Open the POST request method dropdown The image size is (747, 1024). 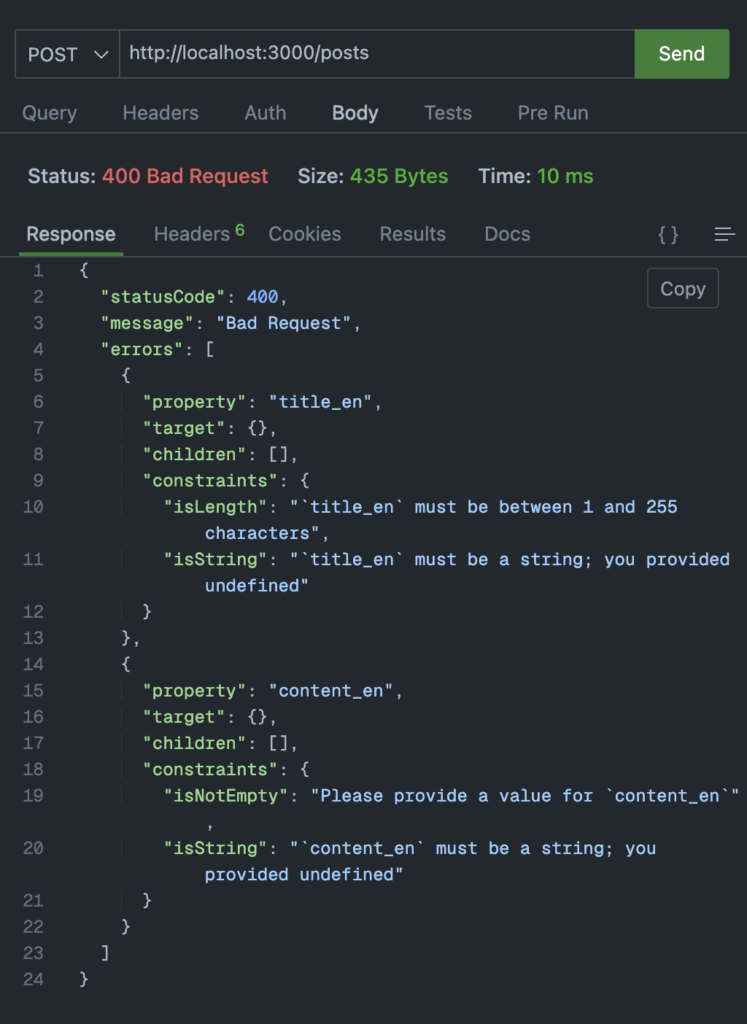66,54
